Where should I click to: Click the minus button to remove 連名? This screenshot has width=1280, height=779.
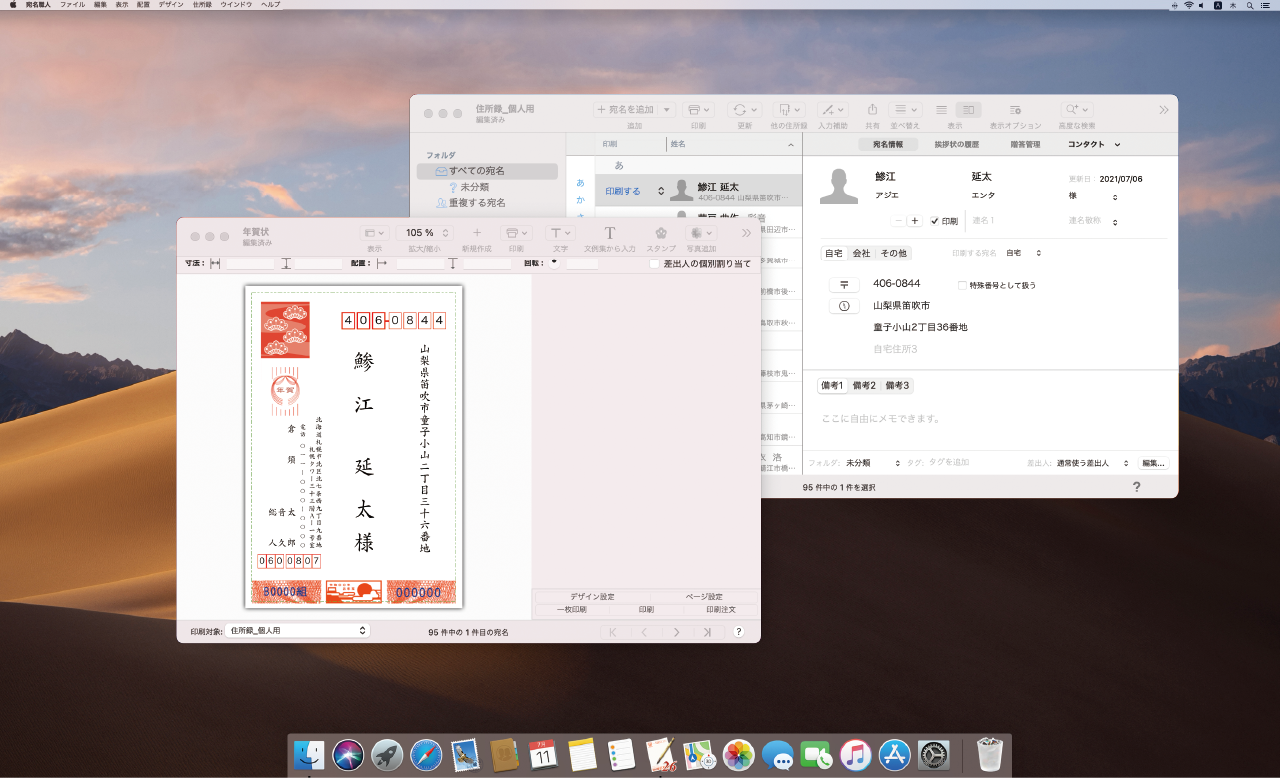click(899, 221)
